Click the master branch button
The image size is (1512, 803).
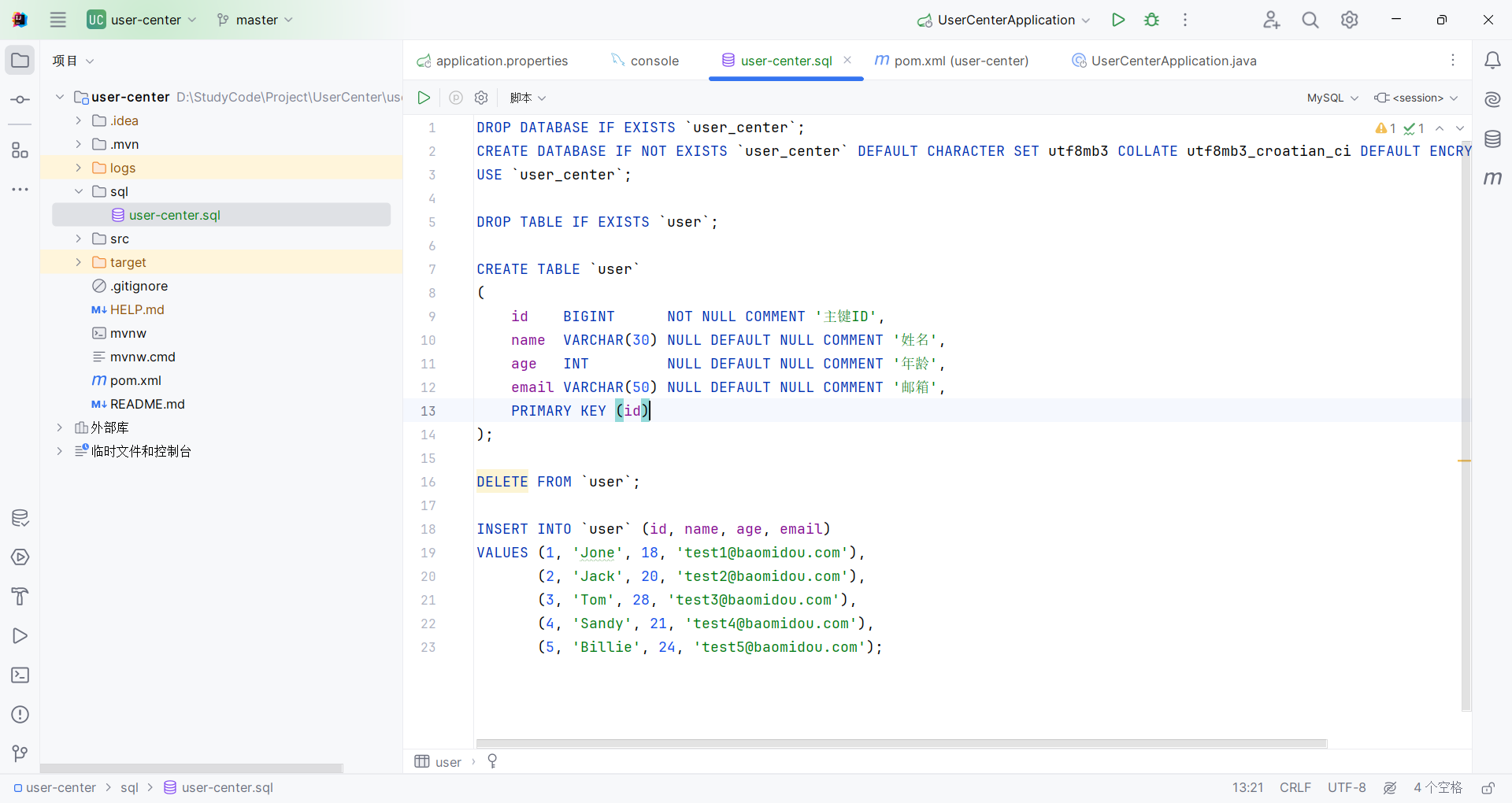pyautogui.click(x=255, y=20)
